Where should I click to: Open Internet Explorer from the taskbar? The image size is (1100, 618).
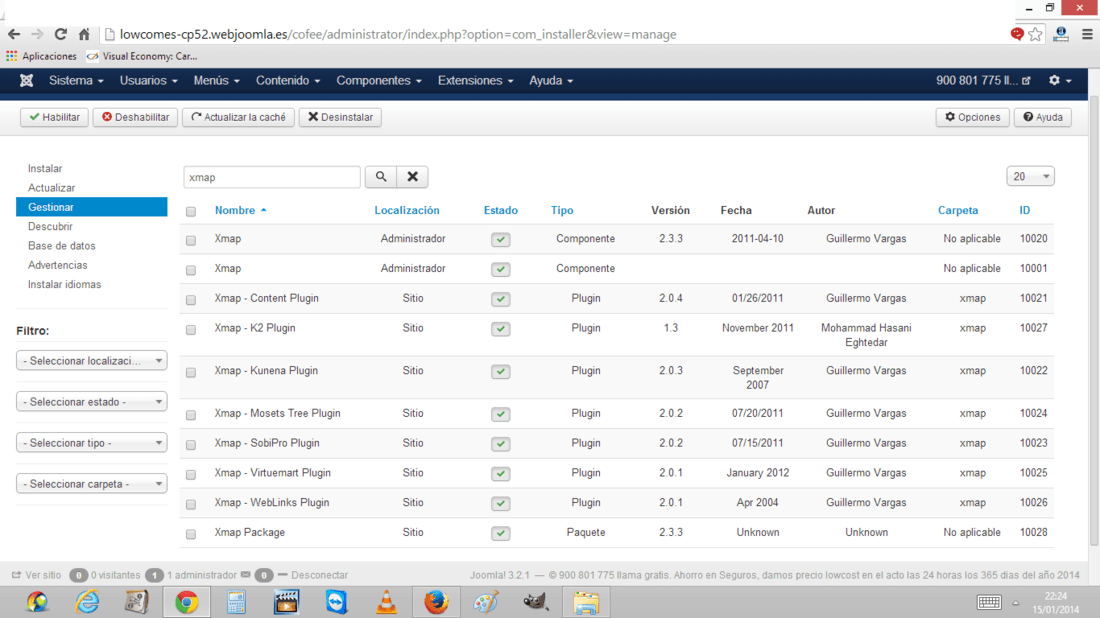point(87,603)
